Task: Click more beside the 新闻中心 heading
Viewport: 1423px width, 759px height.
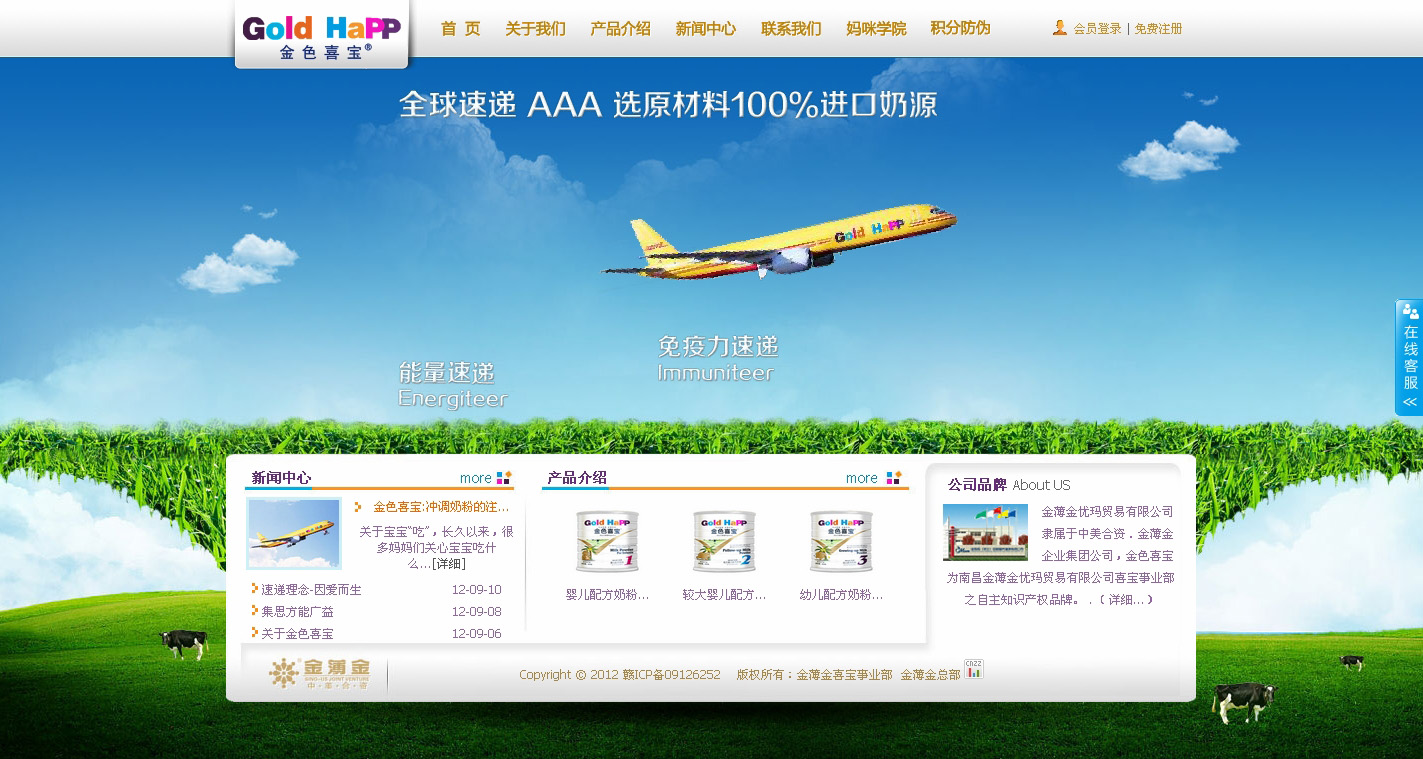Action: point(476,478)
